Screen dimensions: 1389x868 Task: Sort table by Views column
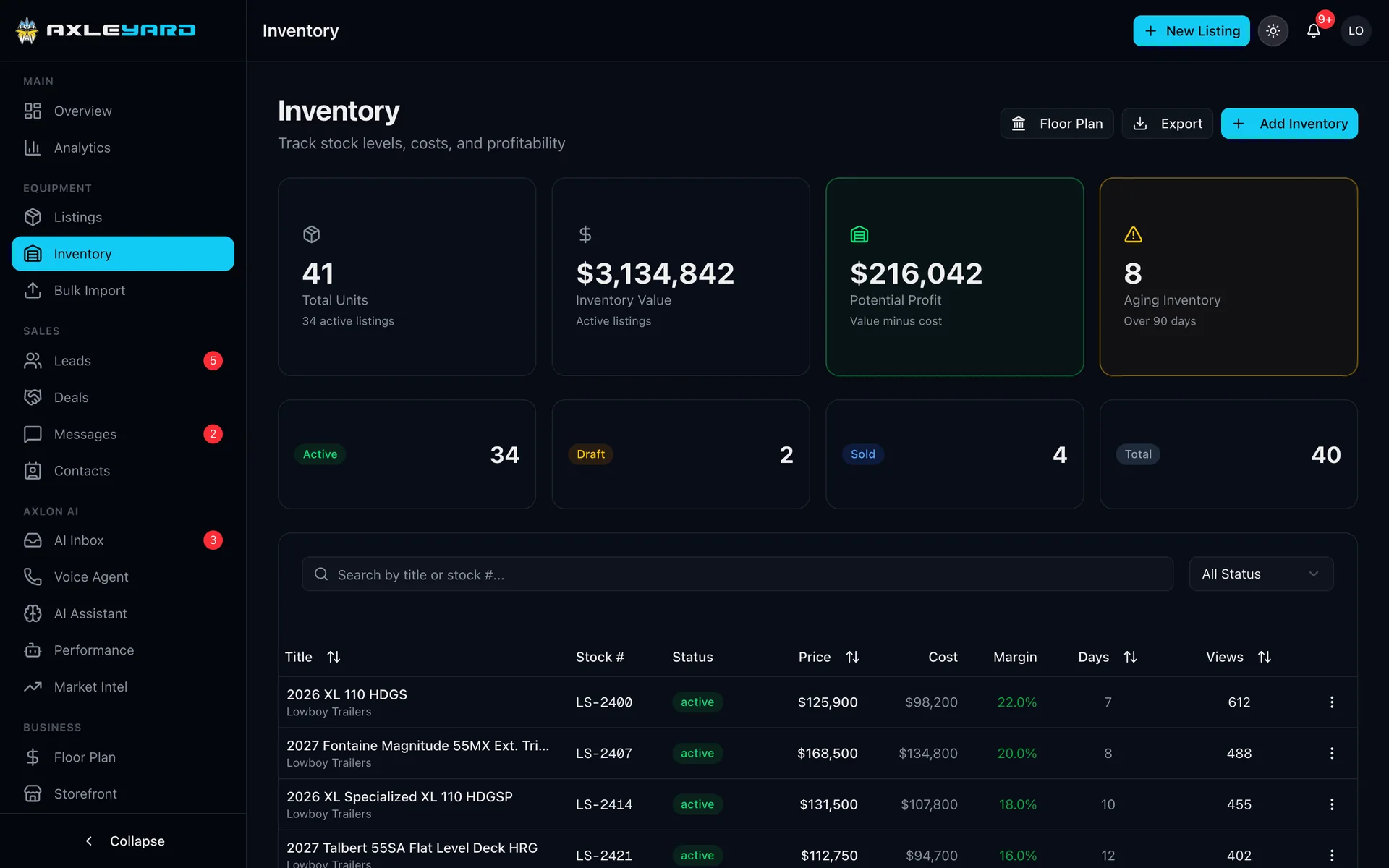click(1239, 657)
